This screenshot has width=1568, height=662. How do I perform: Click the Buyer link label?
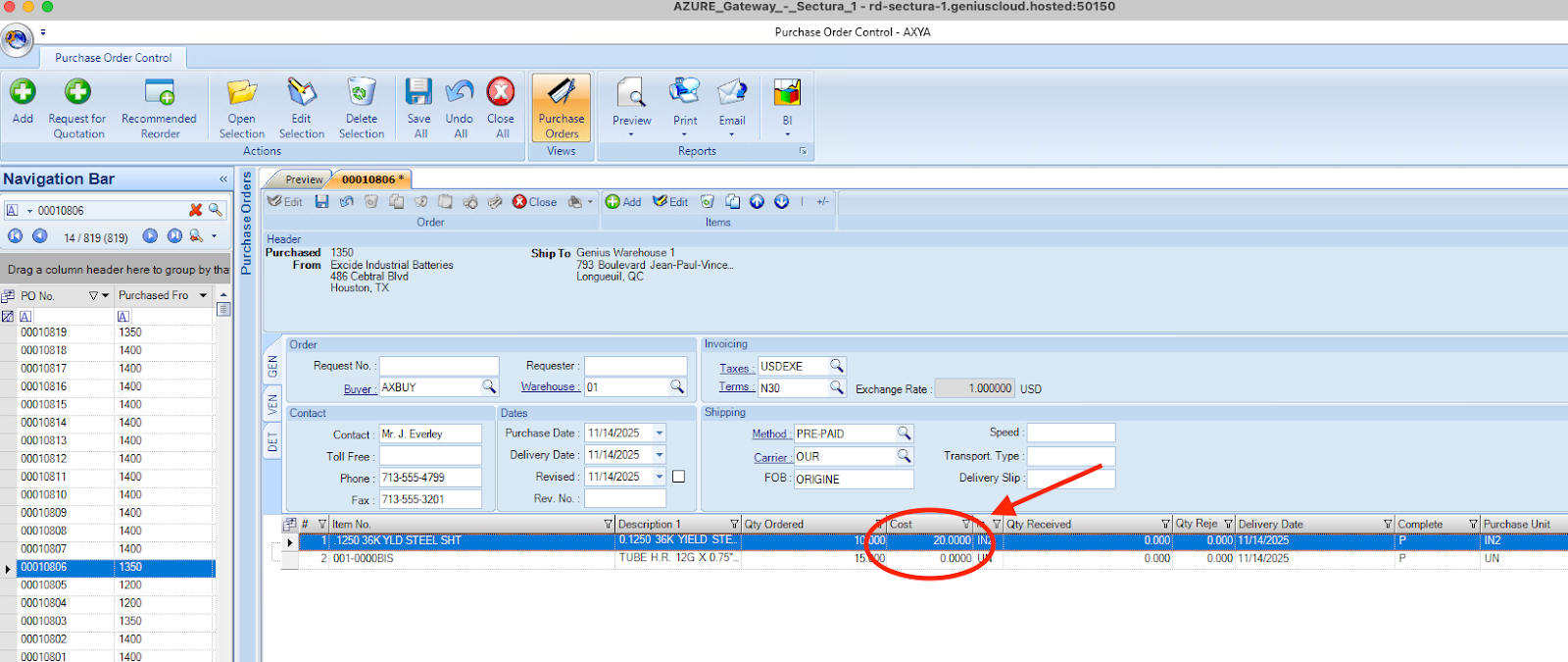click(357, 389)
